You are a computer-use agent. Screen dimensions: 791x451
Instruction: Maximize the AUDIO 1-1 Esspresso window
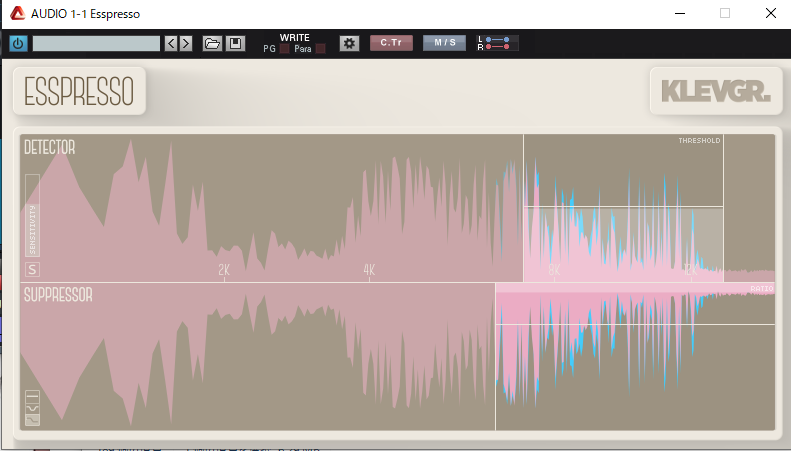(x=725, y=14)
